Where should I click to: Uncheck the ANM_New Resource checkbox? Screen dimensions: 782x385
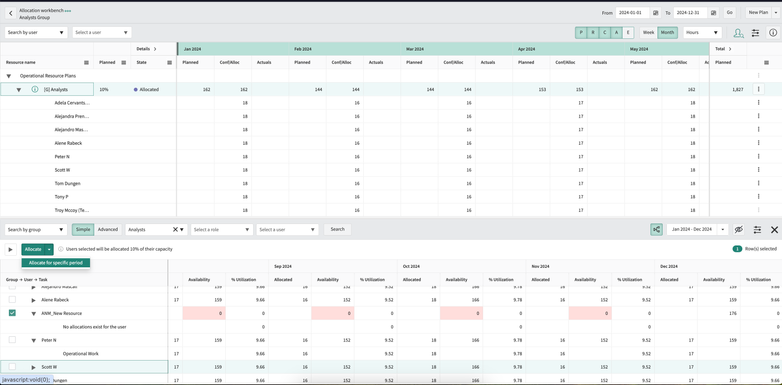(12, 313)
